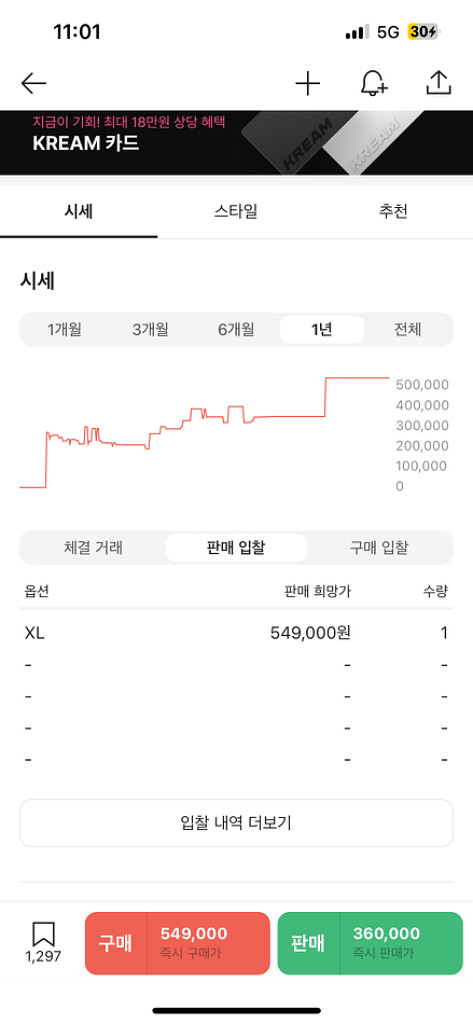Show the 체결 거래 list
Viewport: 473px width, 1024px height.
(93, 548)
